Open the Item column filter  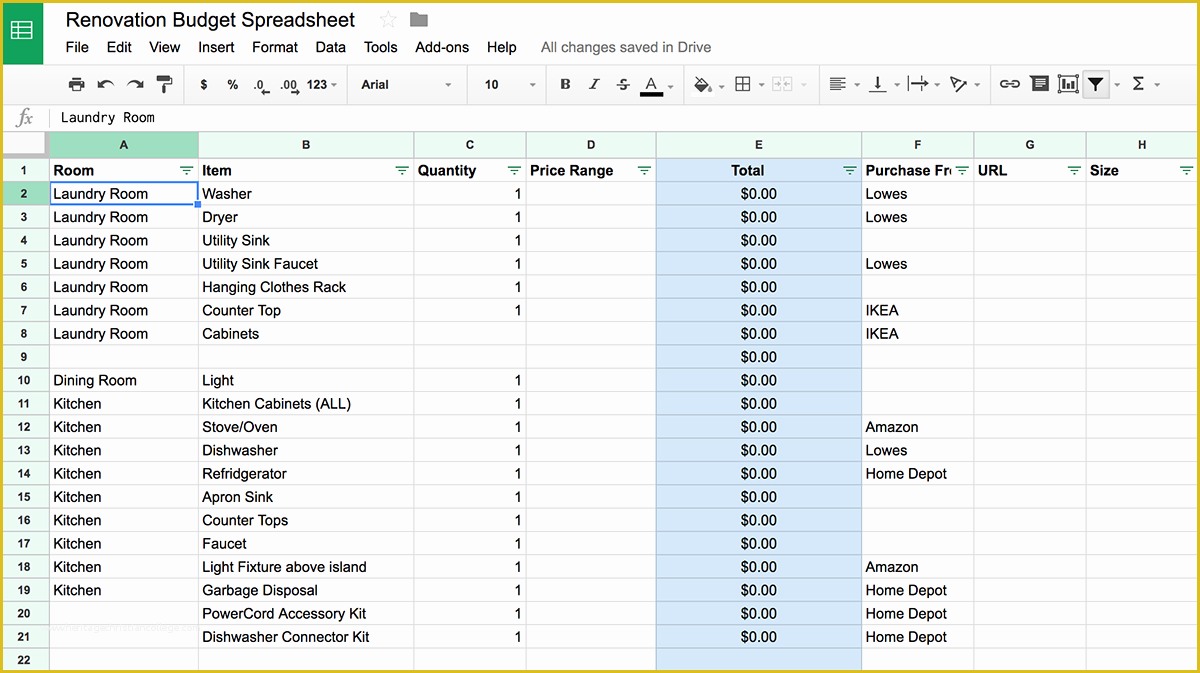(402, 171)
